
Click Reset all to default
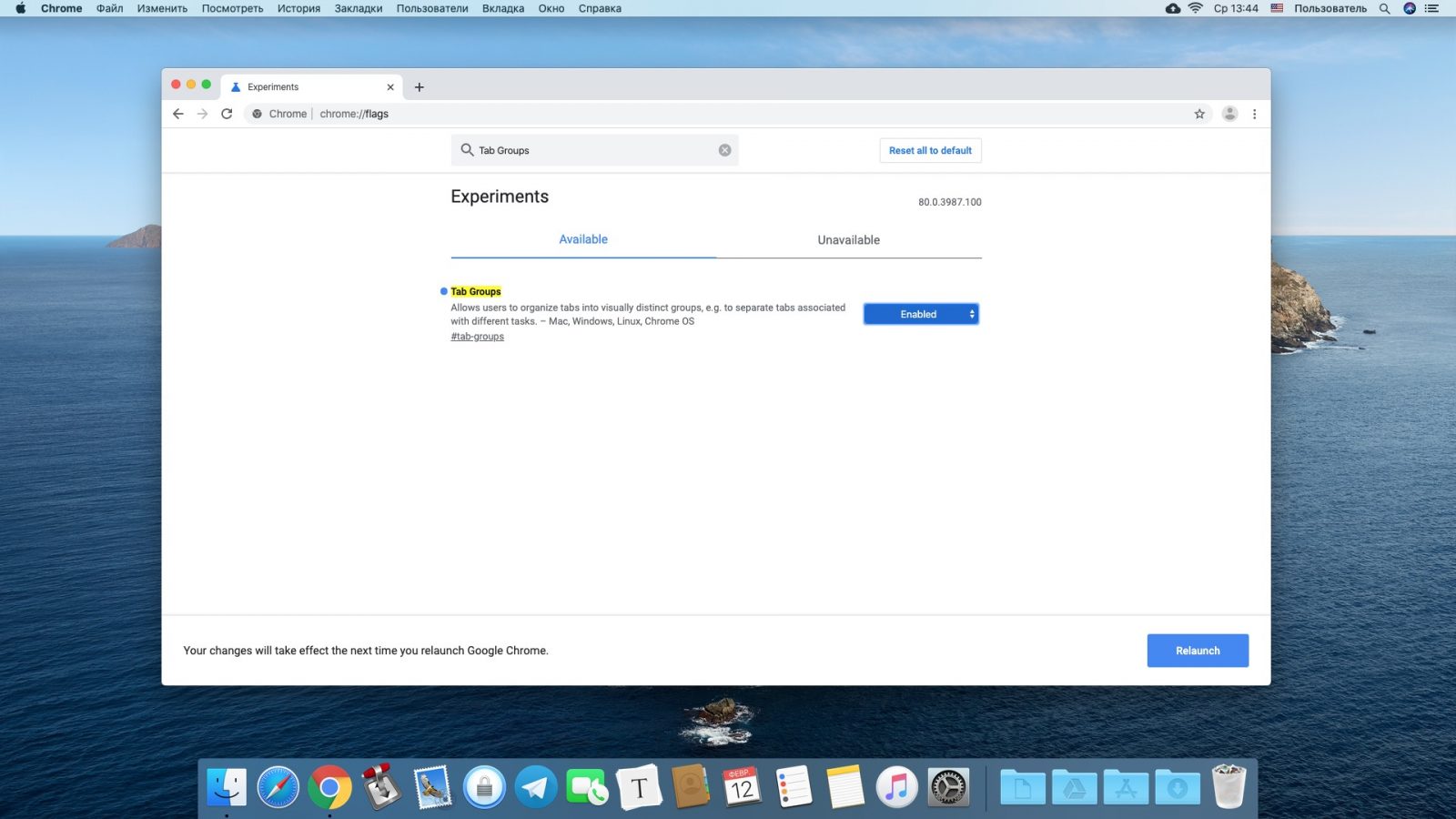click(930, 150)
